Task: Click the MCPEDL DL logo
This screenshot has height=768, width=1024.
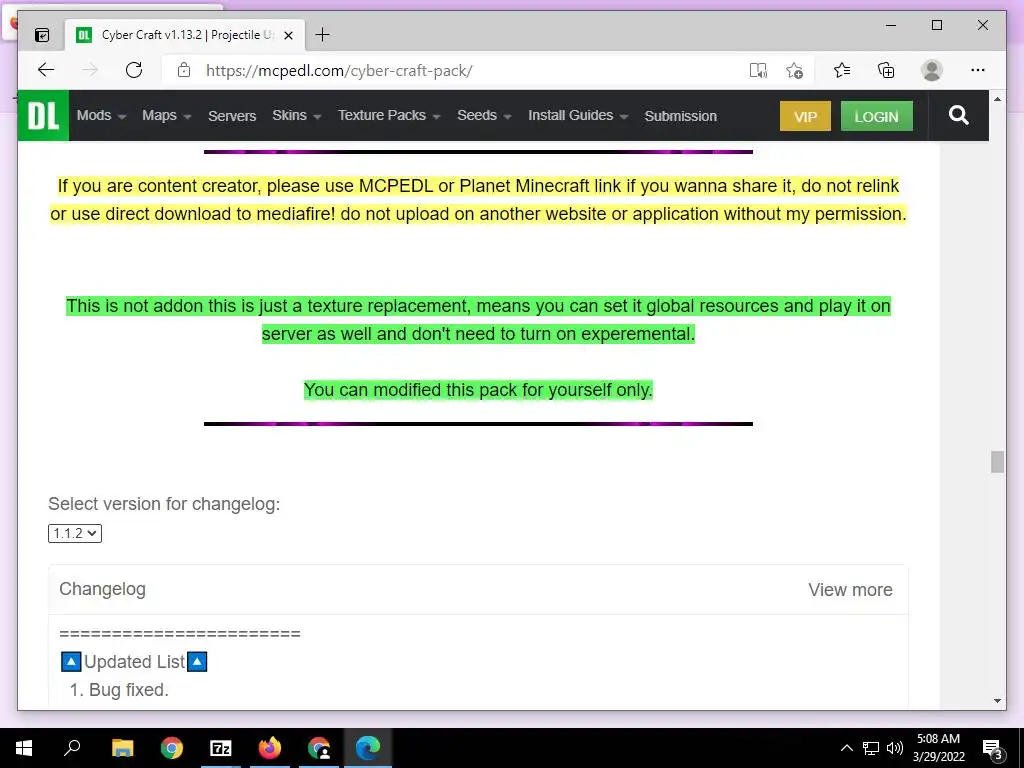Action: click(x=43, y=116)
